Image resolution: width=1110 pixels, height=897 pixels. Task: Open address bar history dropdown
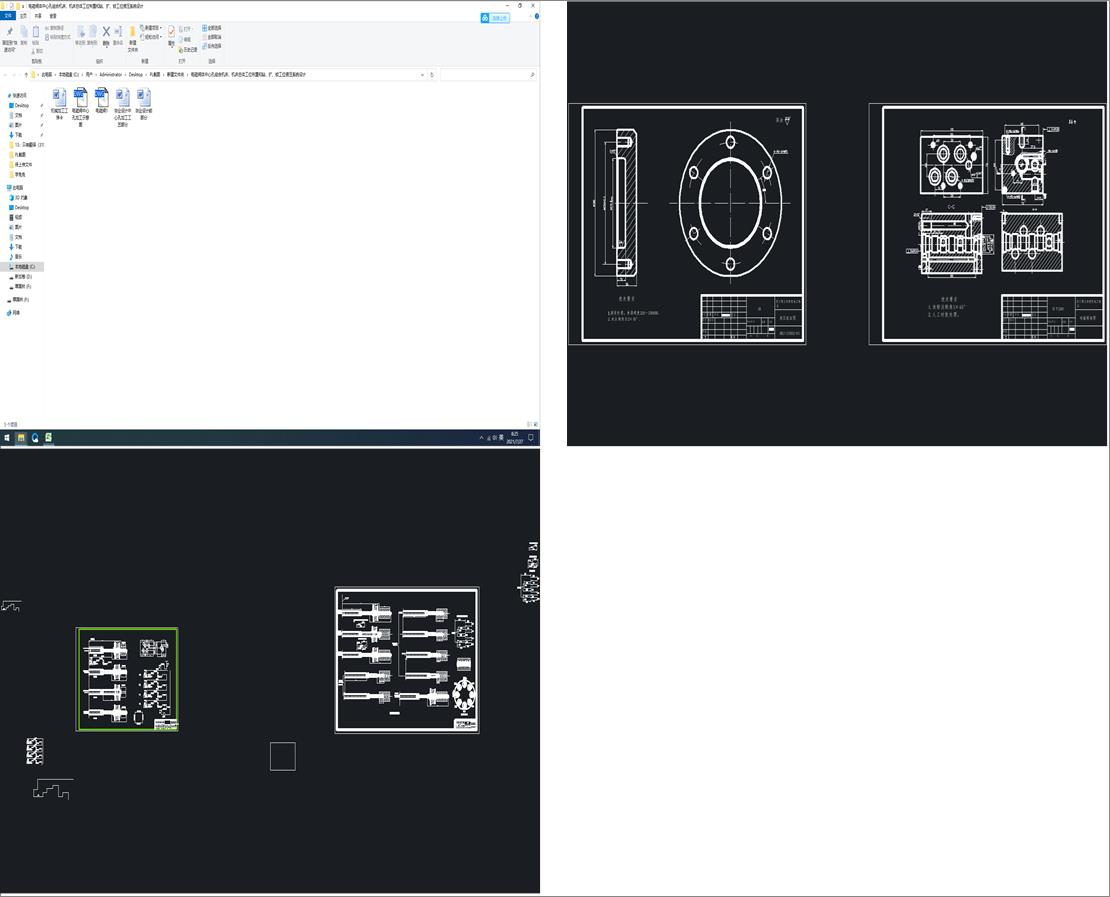click(423, 74)
